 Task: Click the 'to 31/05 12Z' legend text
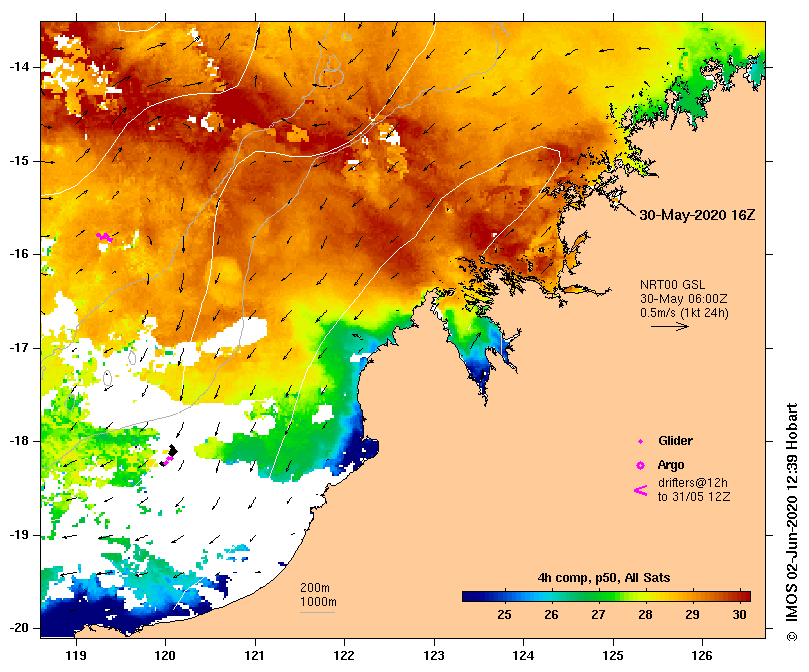(x=693, y=497)
